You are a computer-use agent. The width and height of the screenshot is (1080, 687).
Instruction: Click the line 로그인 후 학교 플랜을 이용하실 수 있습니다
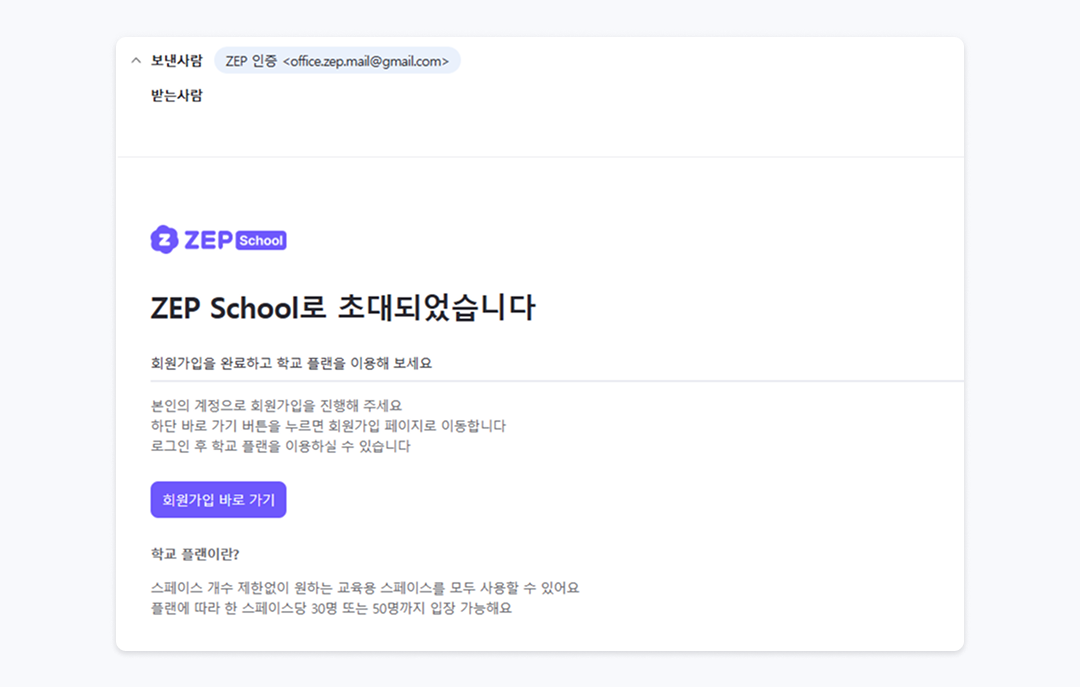[280, 446]
